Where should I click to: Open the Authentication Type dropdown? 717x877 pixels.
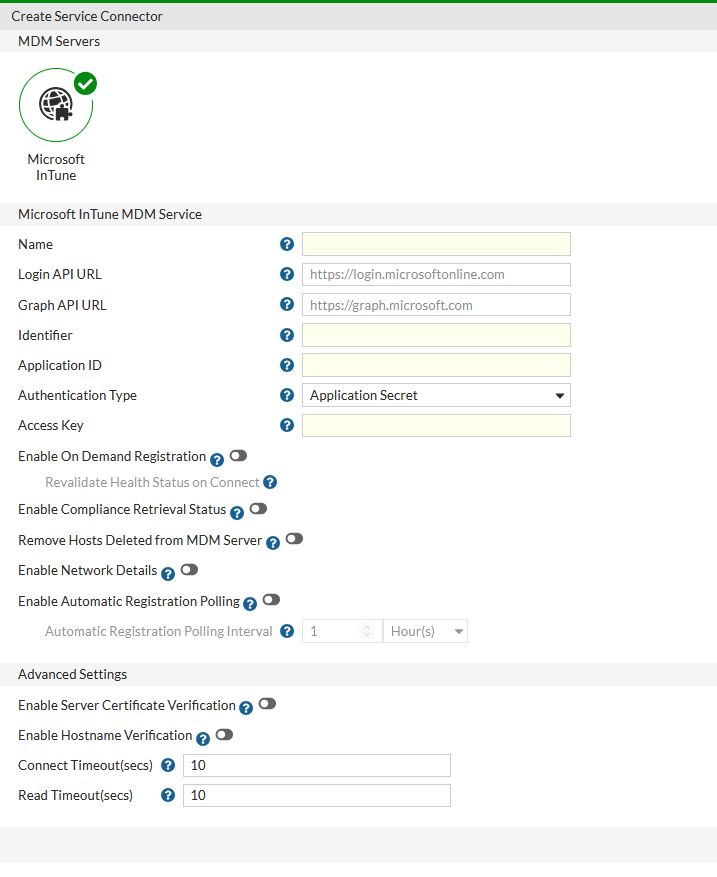(x=435, y=395)
